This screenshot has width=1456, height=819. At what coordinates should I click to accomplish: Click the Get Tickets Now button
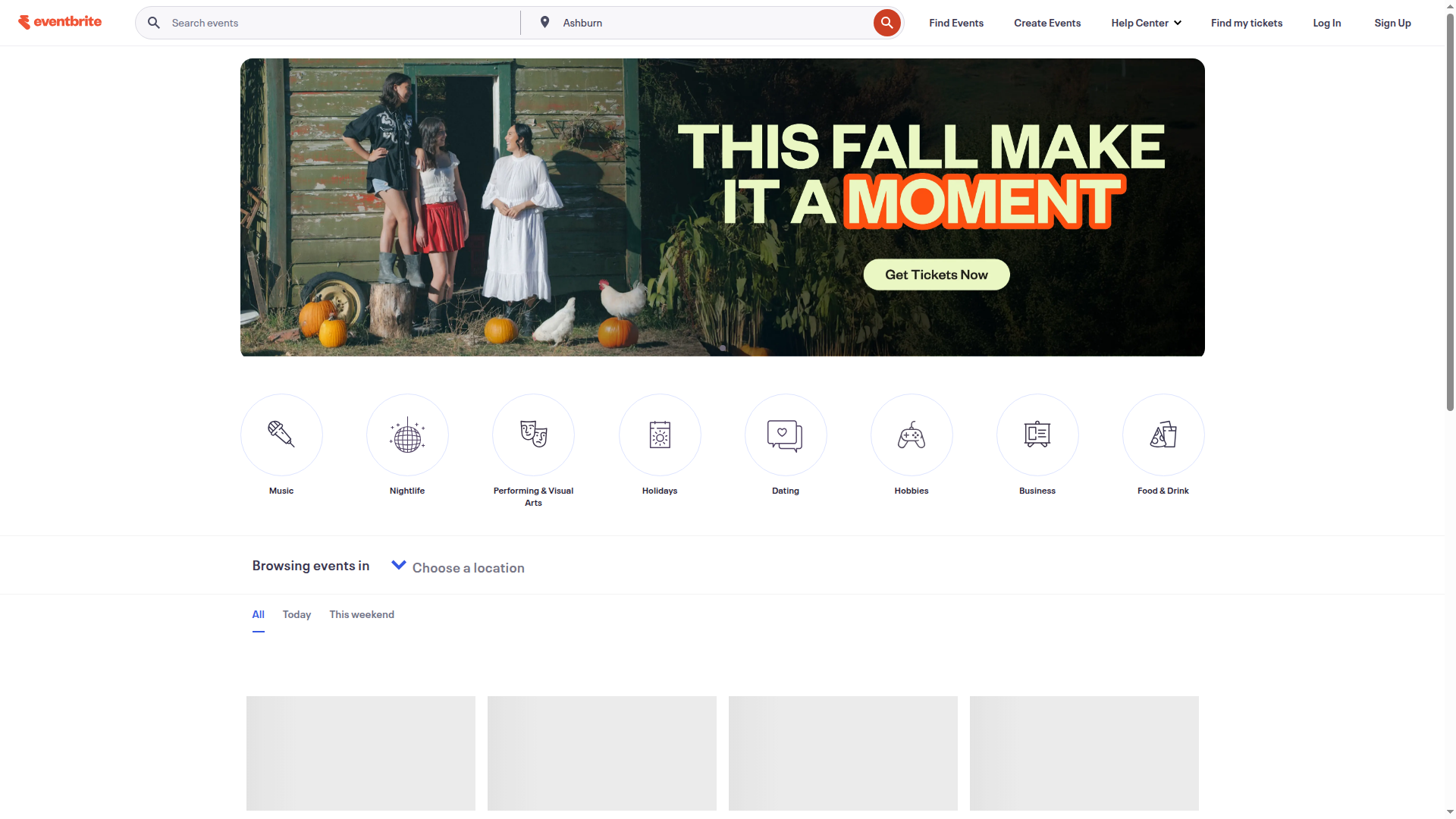click(936, 274)
